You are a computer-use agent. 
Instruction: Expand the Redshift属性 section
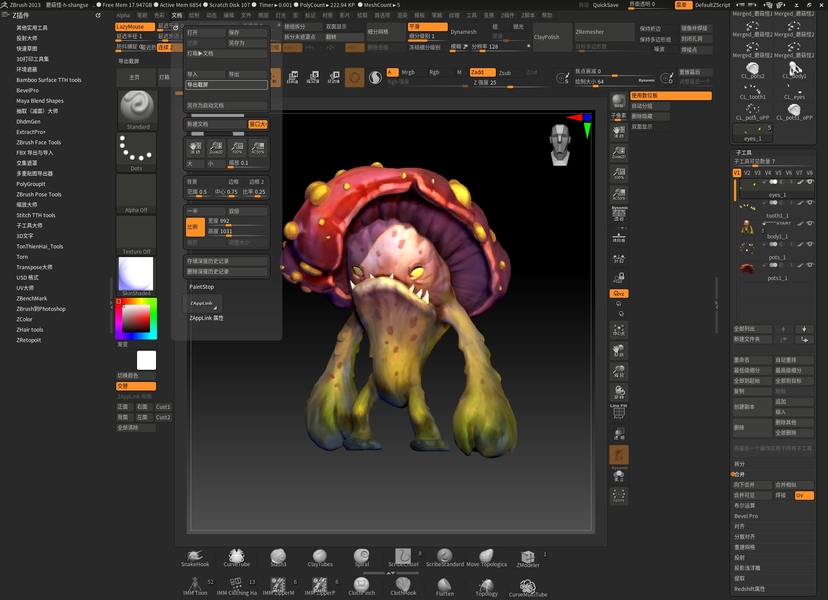pyautogui.click(x=749, y=589)
